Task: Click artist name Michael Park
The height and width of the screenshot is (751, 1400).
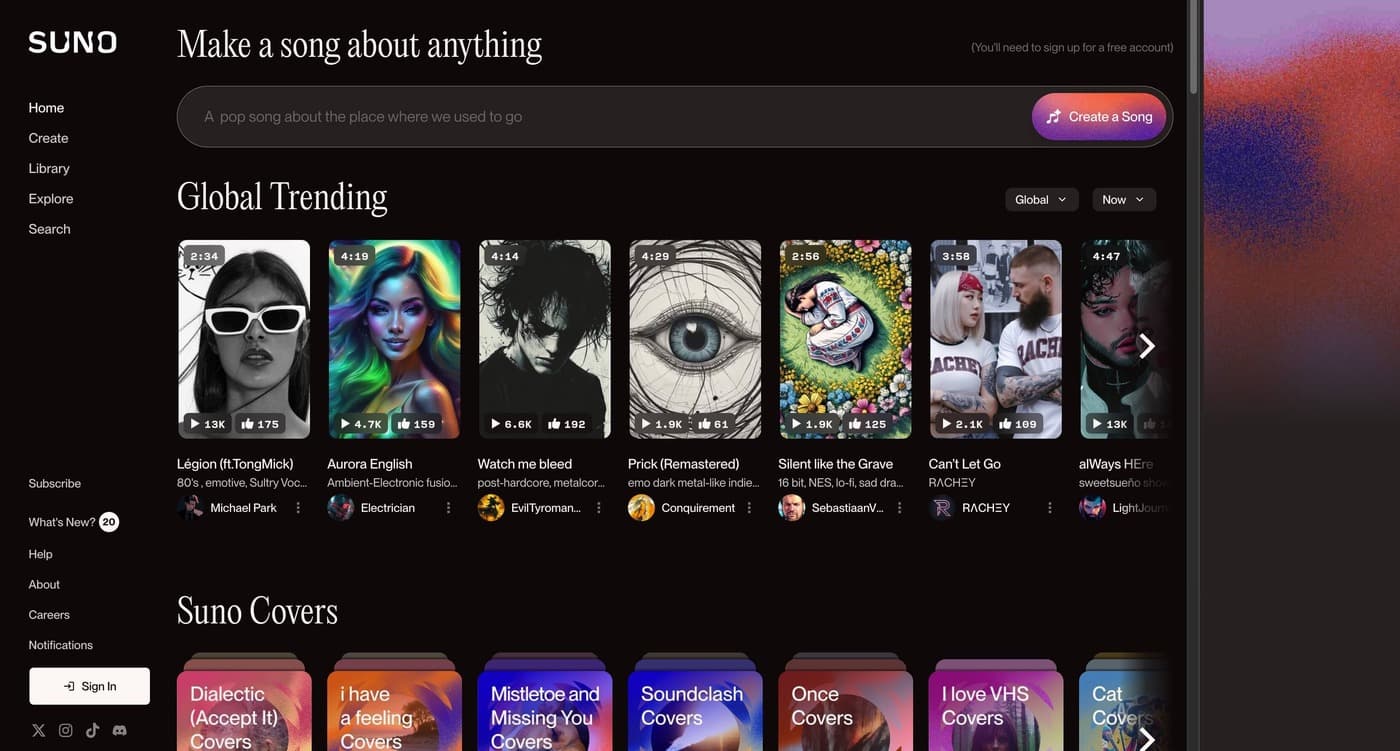Action: [x=243, y=508]
